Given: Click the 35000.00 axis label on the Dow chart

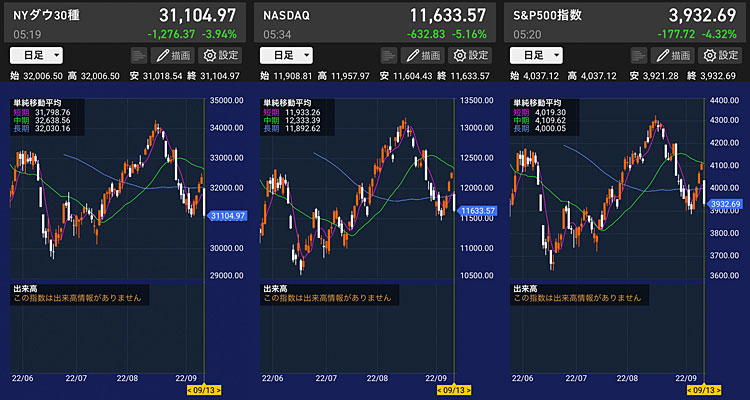Looking at the screenshot, I should point(227,100).
